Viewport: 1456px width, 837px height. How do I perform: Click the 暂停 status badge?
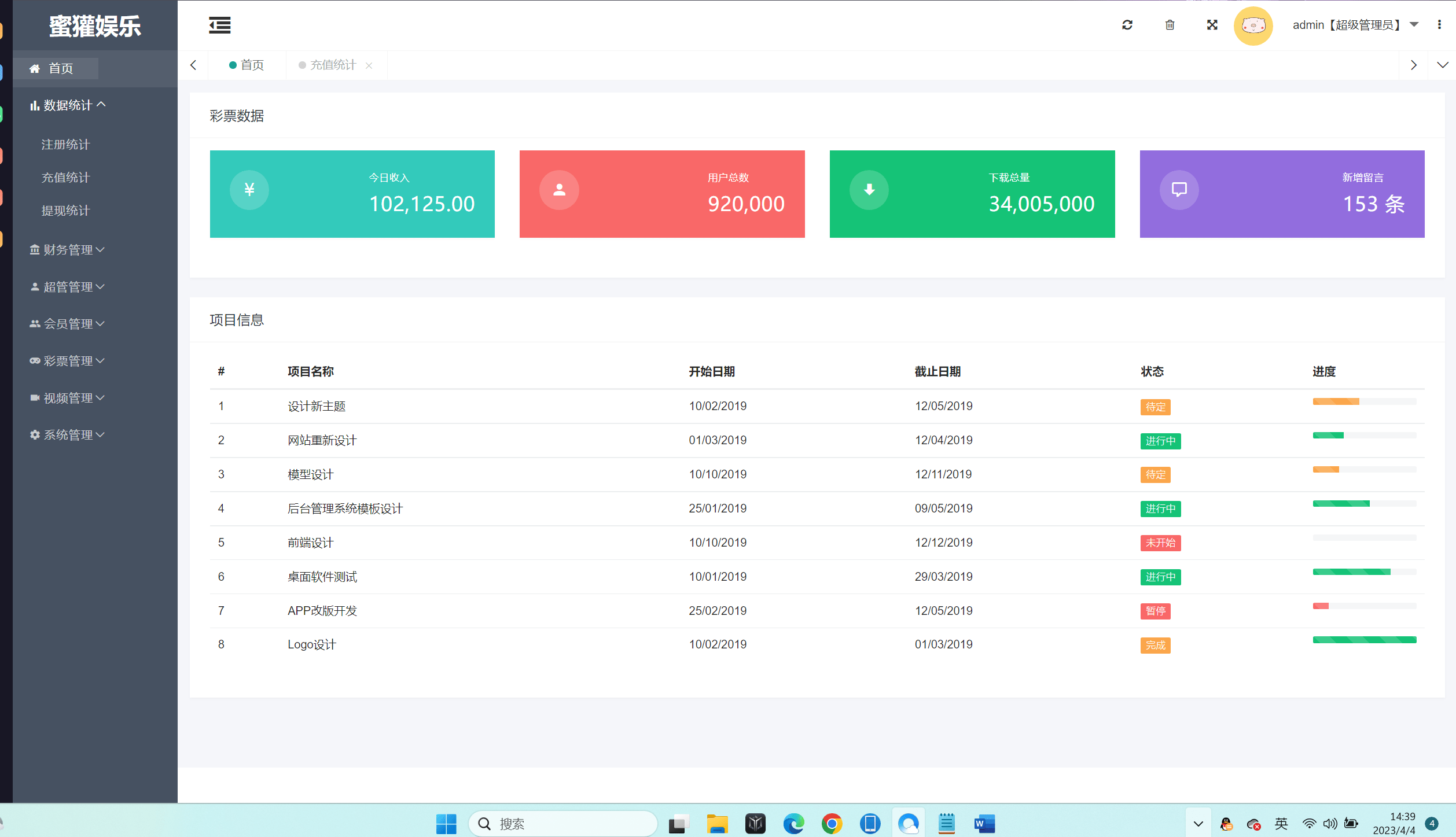click(1155, 611)
